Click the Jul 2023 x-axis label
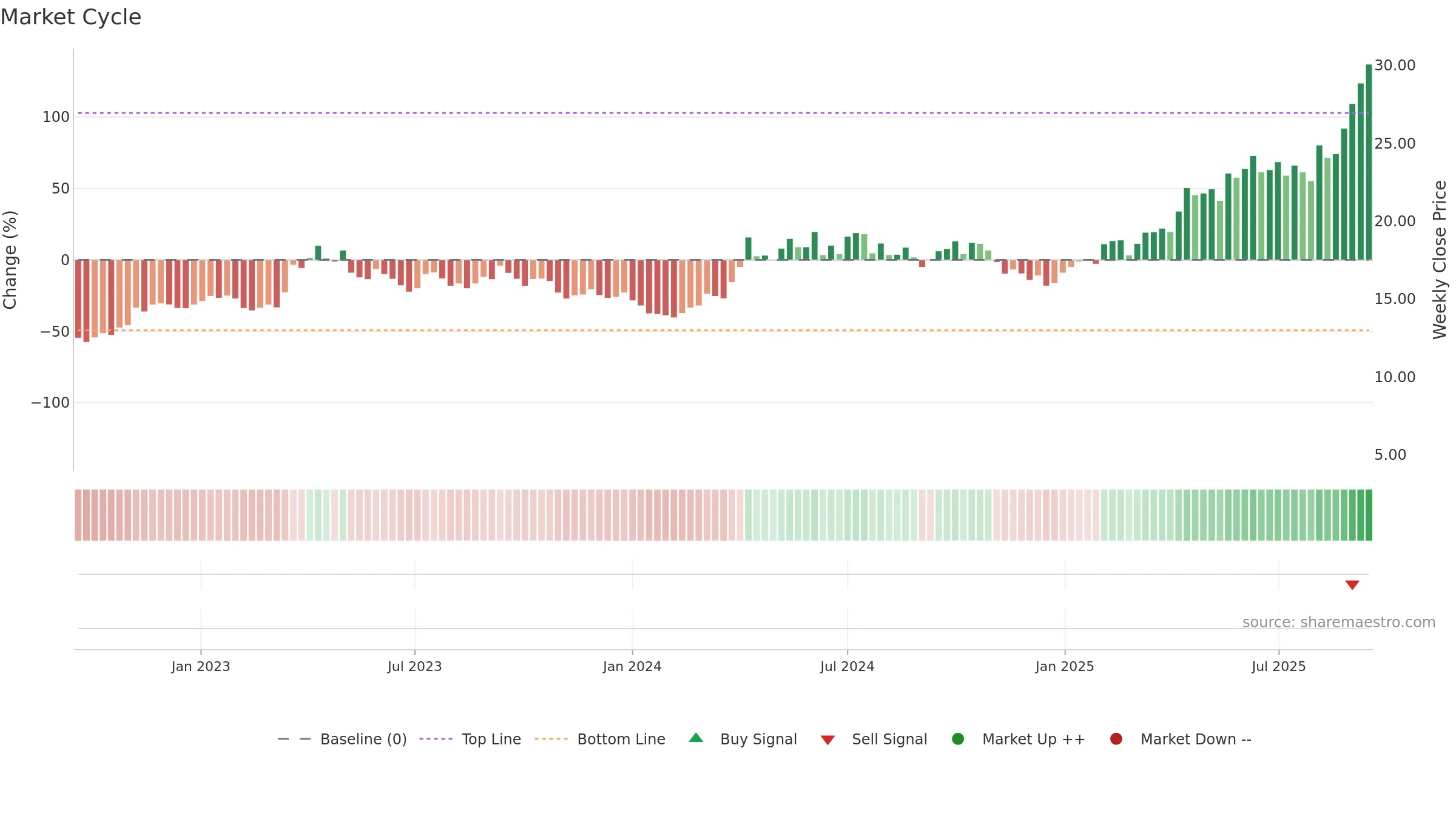The image size is (1456, 819). (415, 667)
